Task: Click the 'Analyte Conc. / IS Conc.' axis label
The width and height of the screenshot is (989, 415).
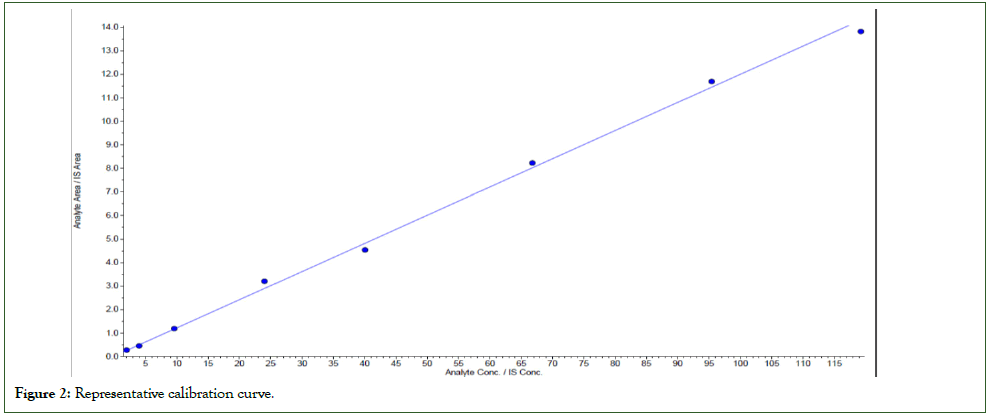Action: tap(494, 373)
